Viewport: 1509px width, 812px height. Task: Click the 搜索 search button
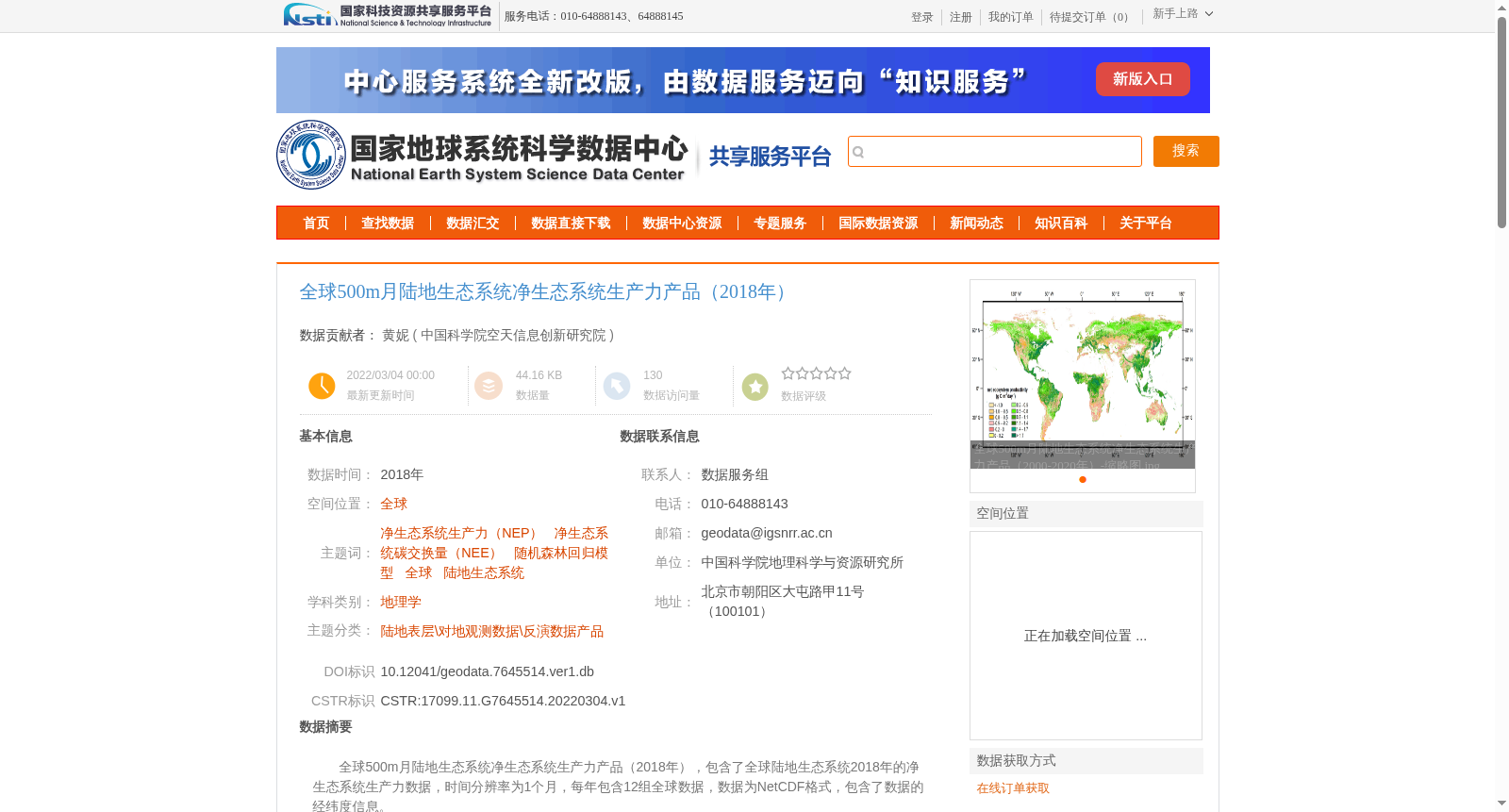click(1186, 151)
